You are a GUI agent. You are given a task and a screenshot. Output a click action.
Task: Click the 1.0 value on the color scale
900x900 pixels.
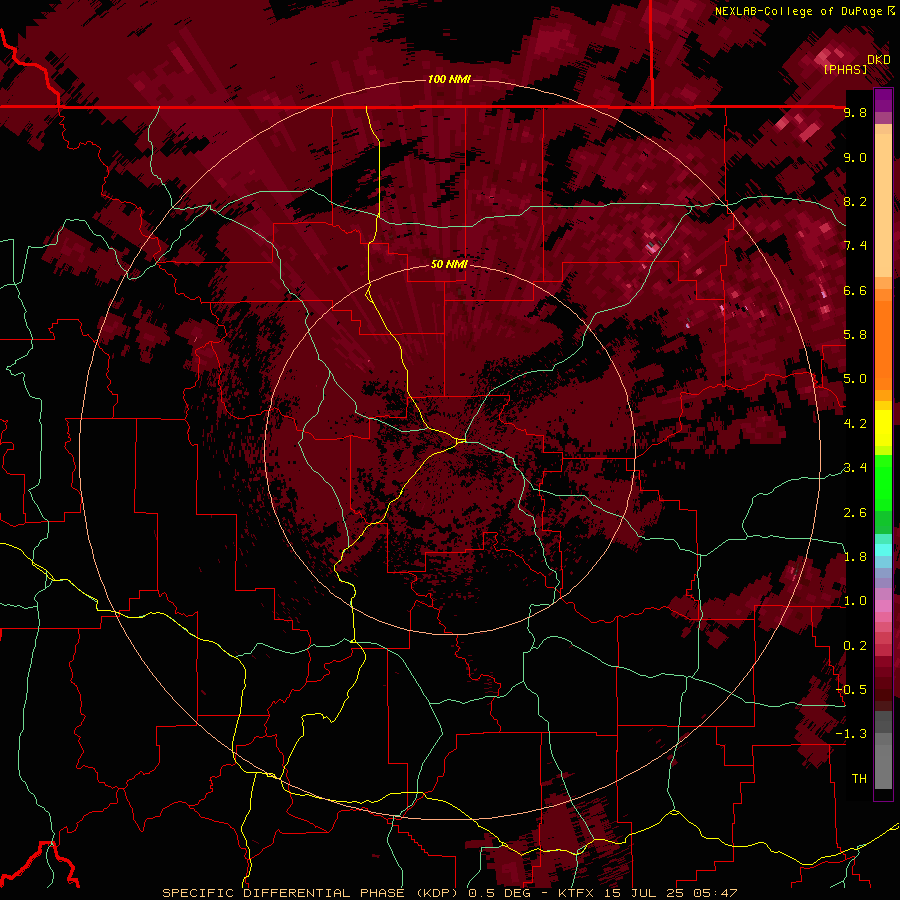coord(855,601)
